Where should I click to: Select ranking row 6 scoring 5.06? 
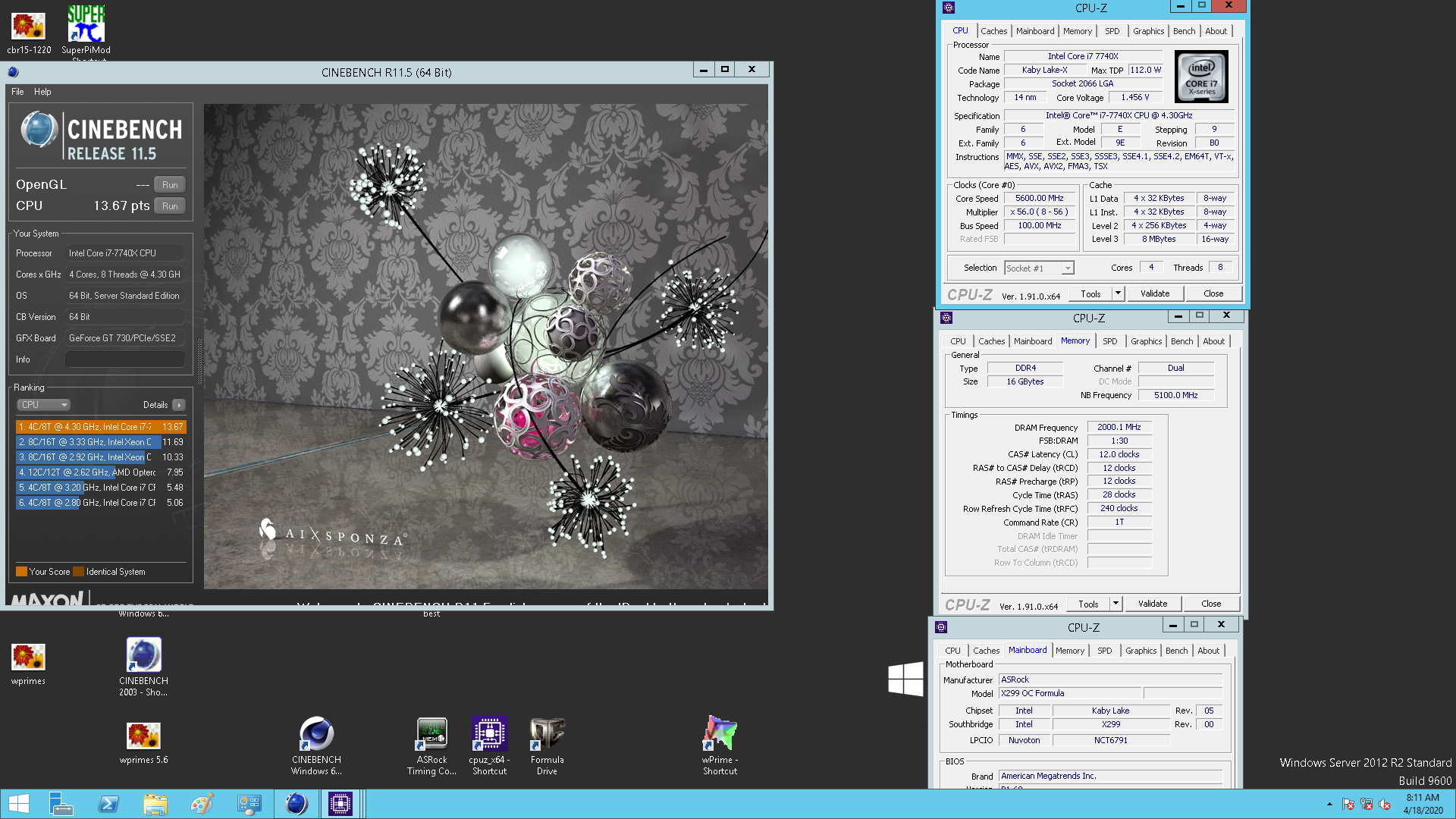click(101, 503)
